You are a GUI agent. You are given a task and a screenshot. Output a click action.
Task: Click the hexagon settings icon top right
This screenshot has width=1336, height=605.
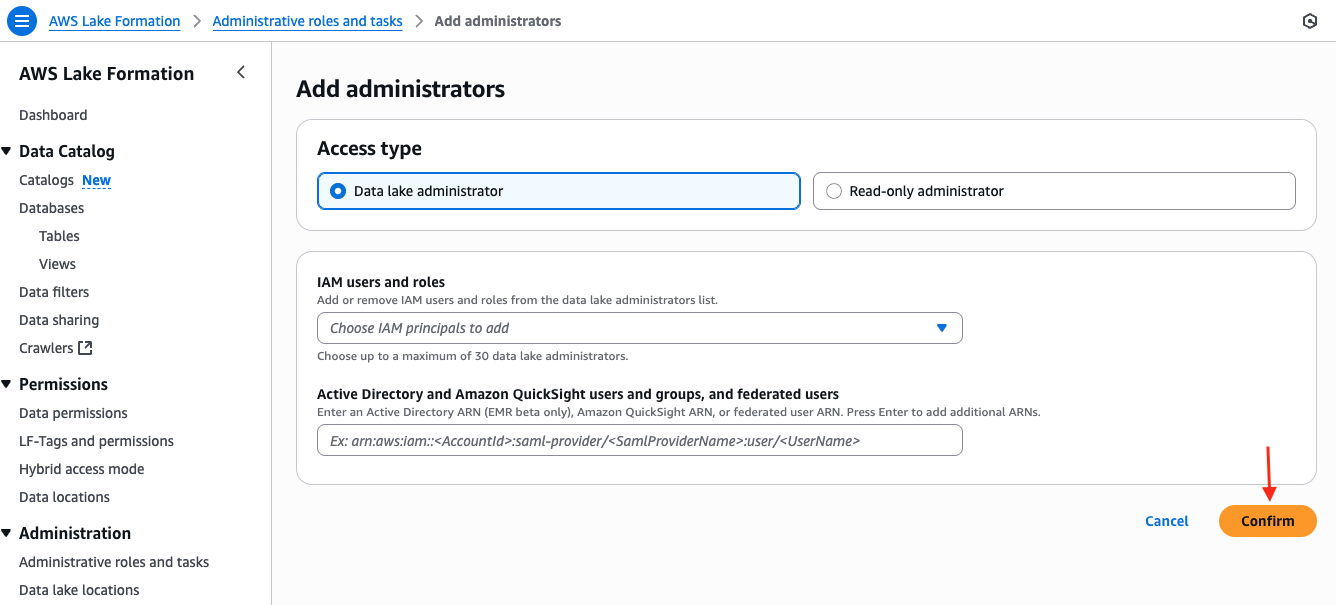1310,21
